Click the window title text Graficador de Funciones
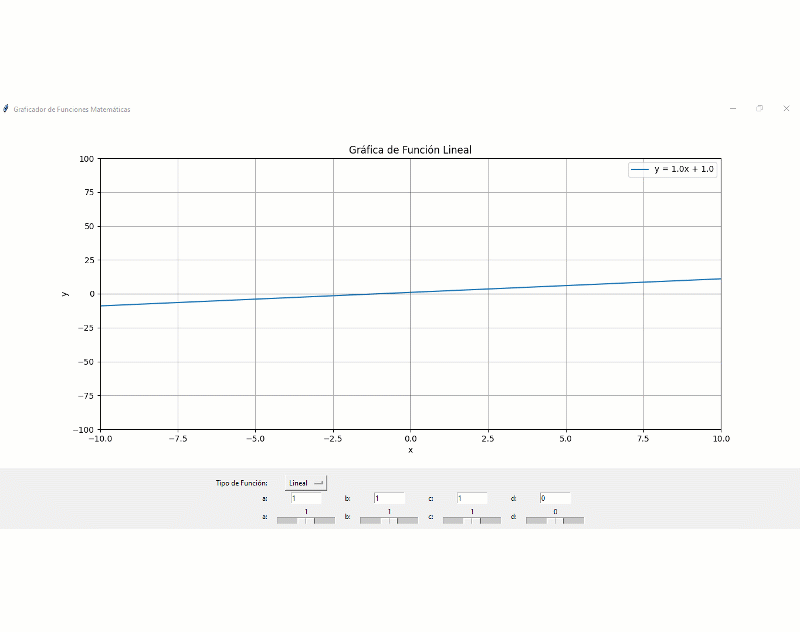Image resolution: width=800 pixels, height=632 pixels. (71, 109)
